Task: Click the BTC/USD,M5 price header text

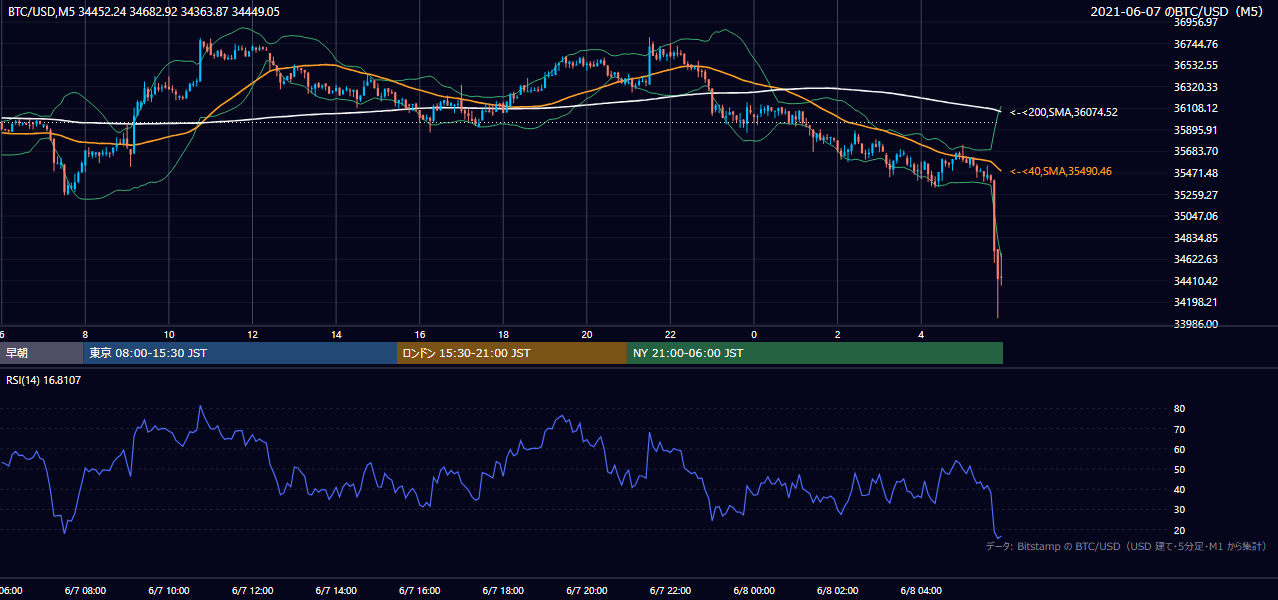Action: 144,12
